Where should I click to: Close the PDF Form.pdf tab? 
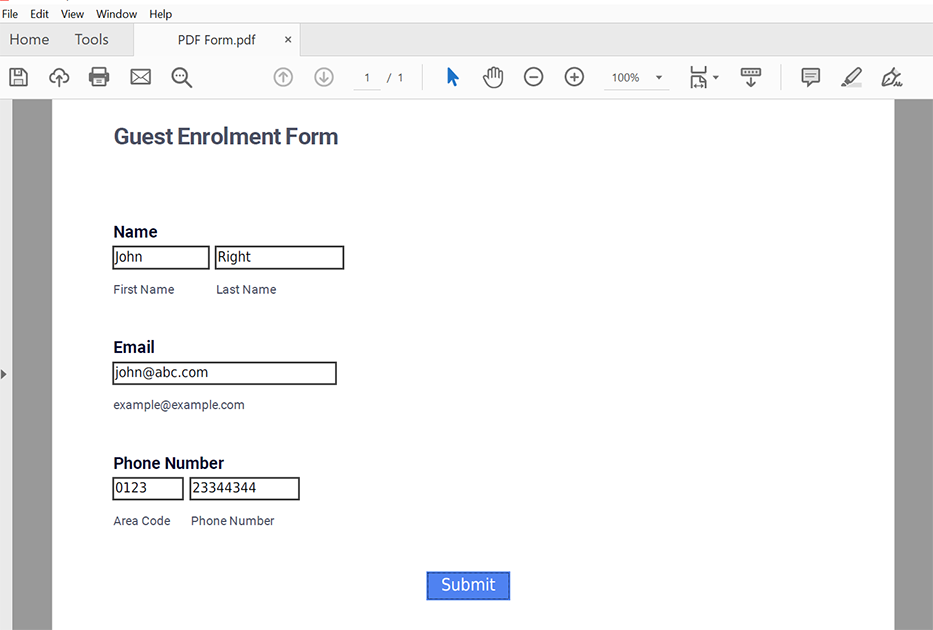(x=288, y=40)
